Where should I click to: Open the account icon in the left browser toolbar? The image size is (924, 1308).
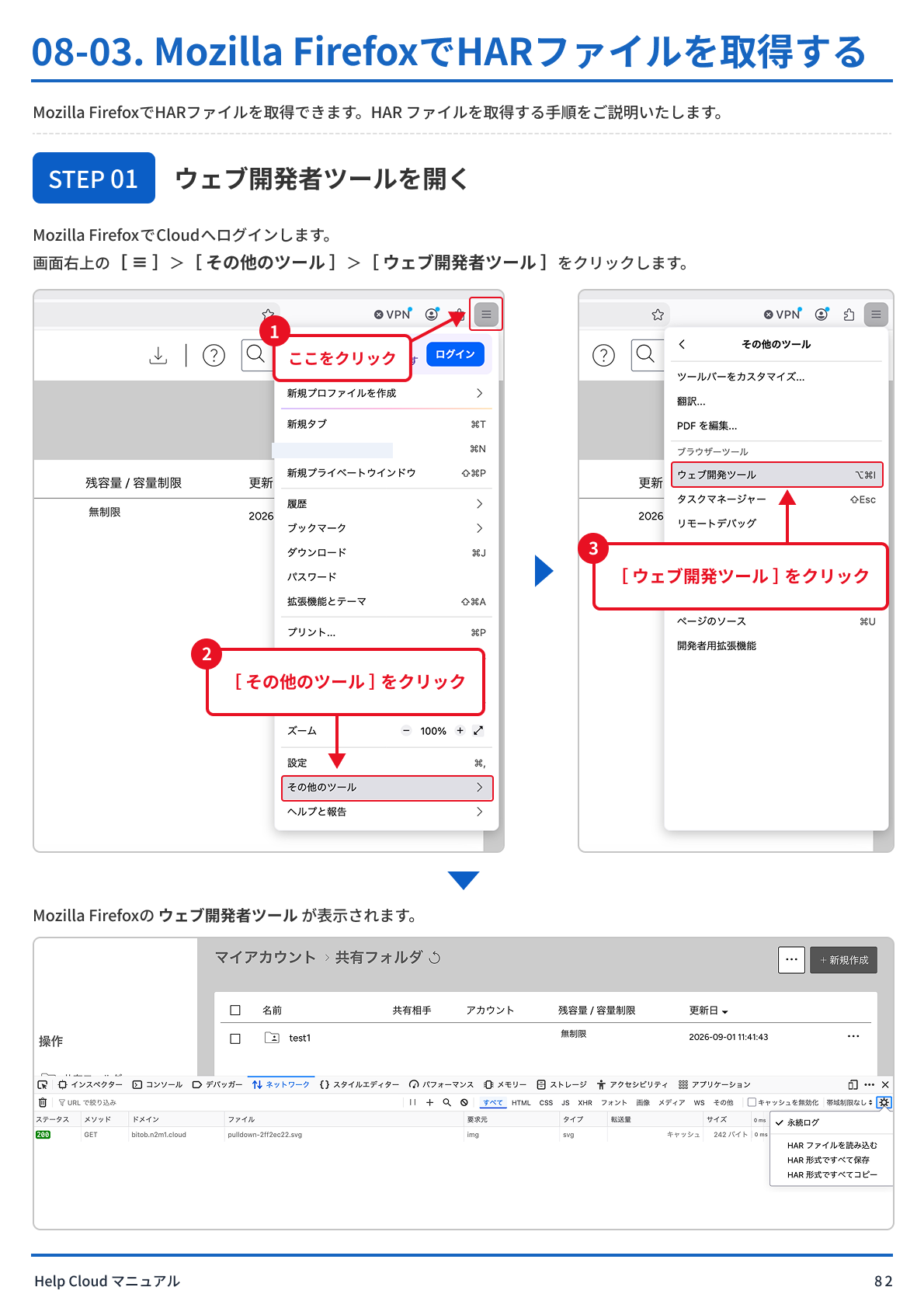[x=432, y=314]
